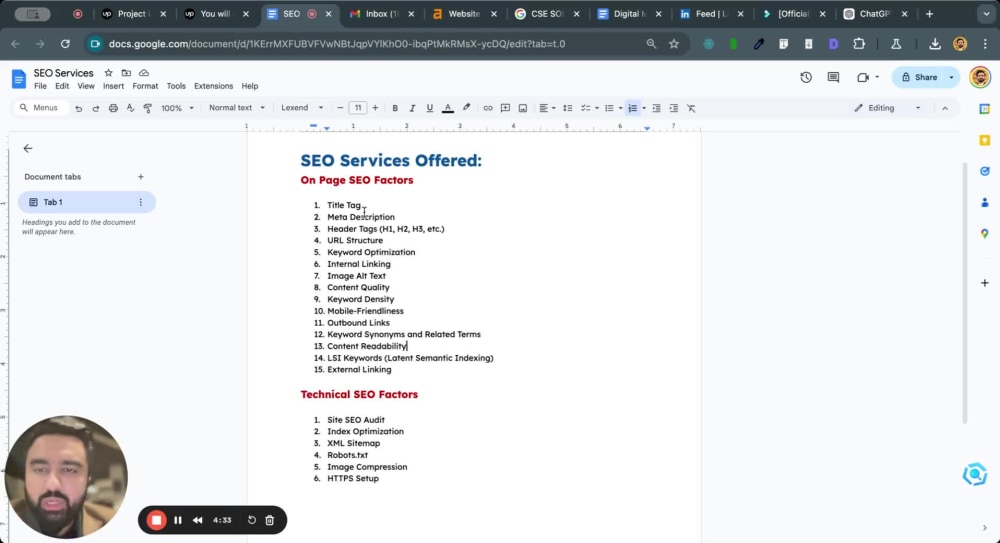Toggle the numbered list button
This screenshot has width=1000, height=543.
tap(632, 108)
